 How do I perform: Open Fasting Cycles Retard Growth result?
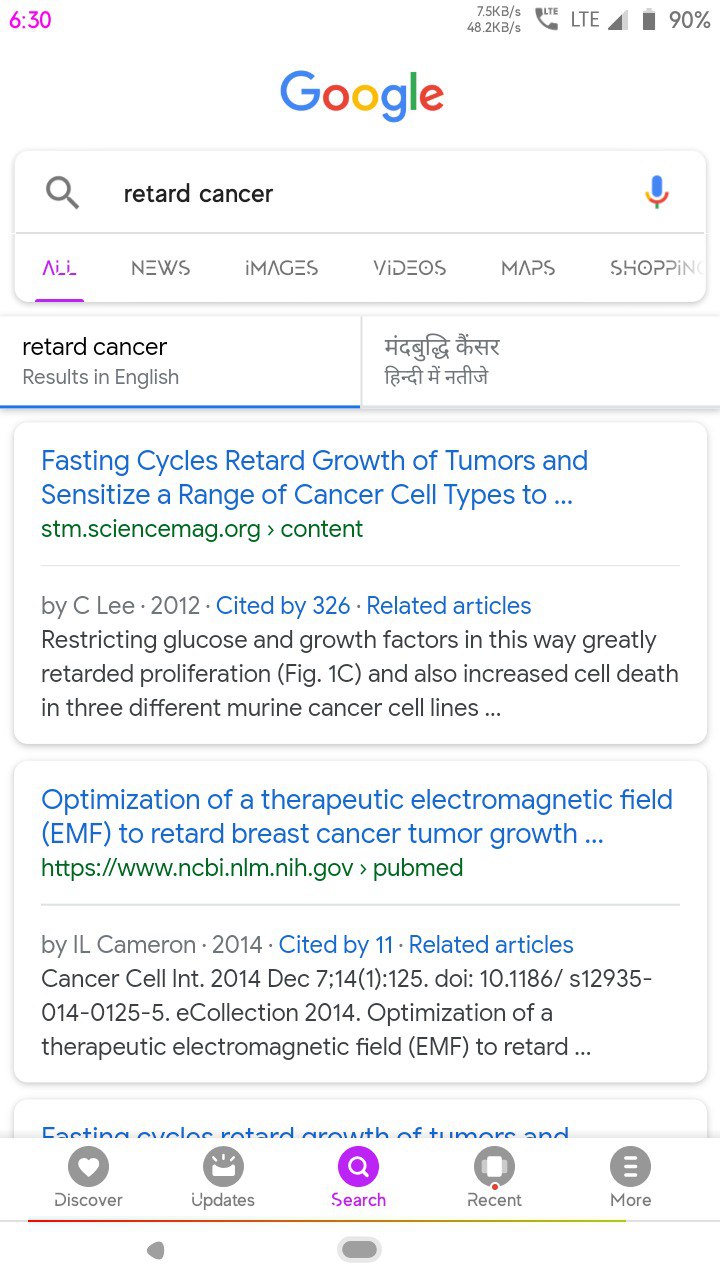[x=314, y=478]
